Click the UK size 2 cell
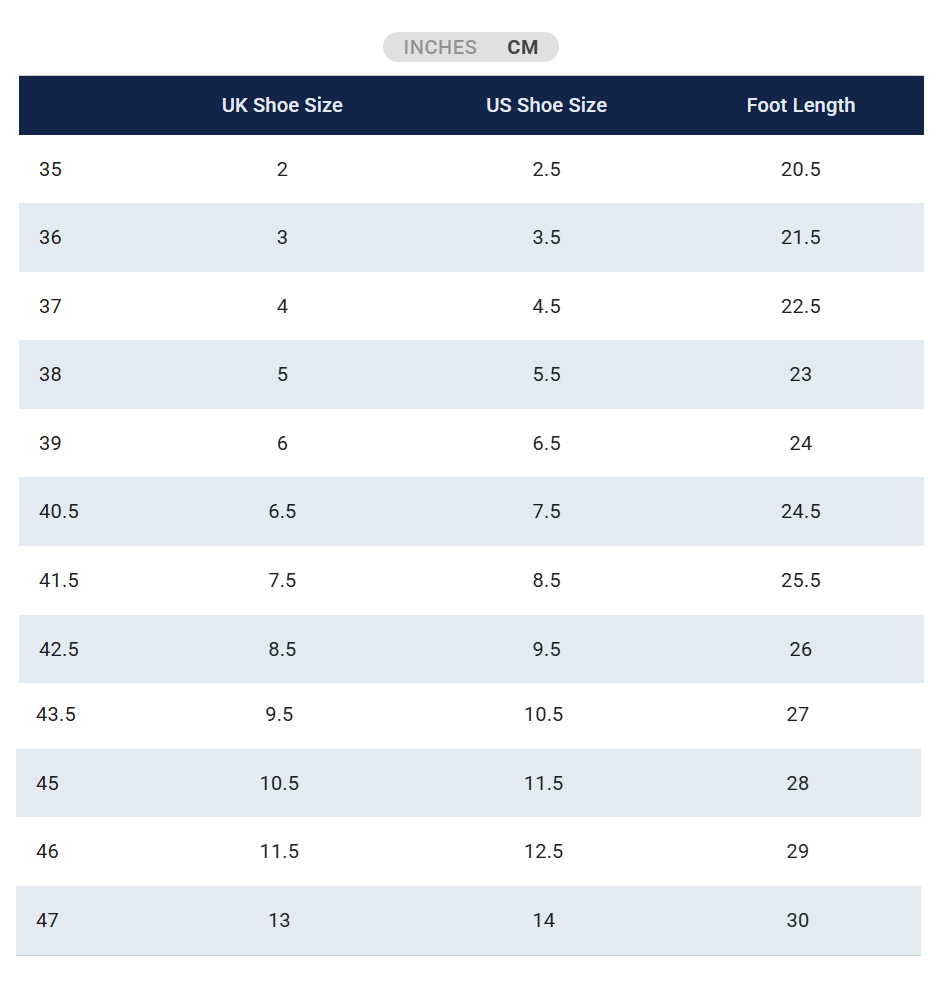This screenshot has width=945, height=995. 282,169
